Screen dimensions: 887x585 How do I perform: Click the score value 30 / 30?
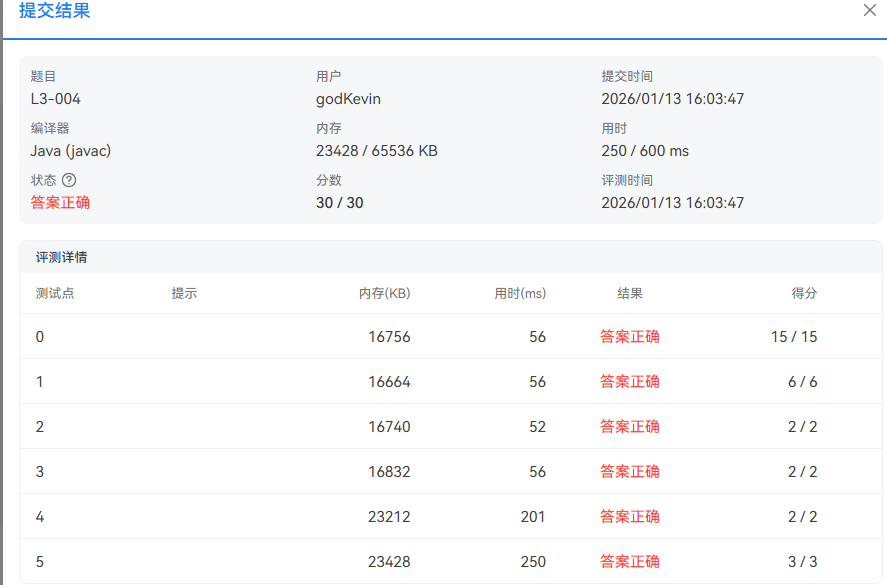point(339,203)
